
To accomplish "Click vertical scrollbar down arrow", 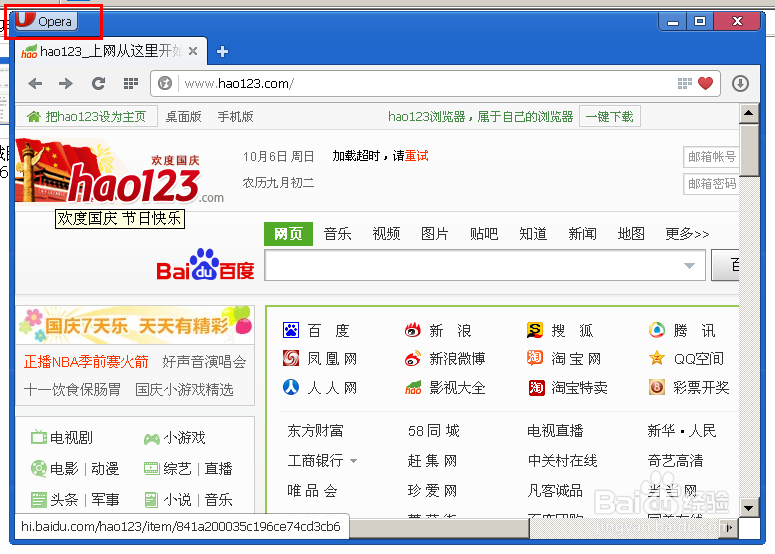I will click(749, 508).
